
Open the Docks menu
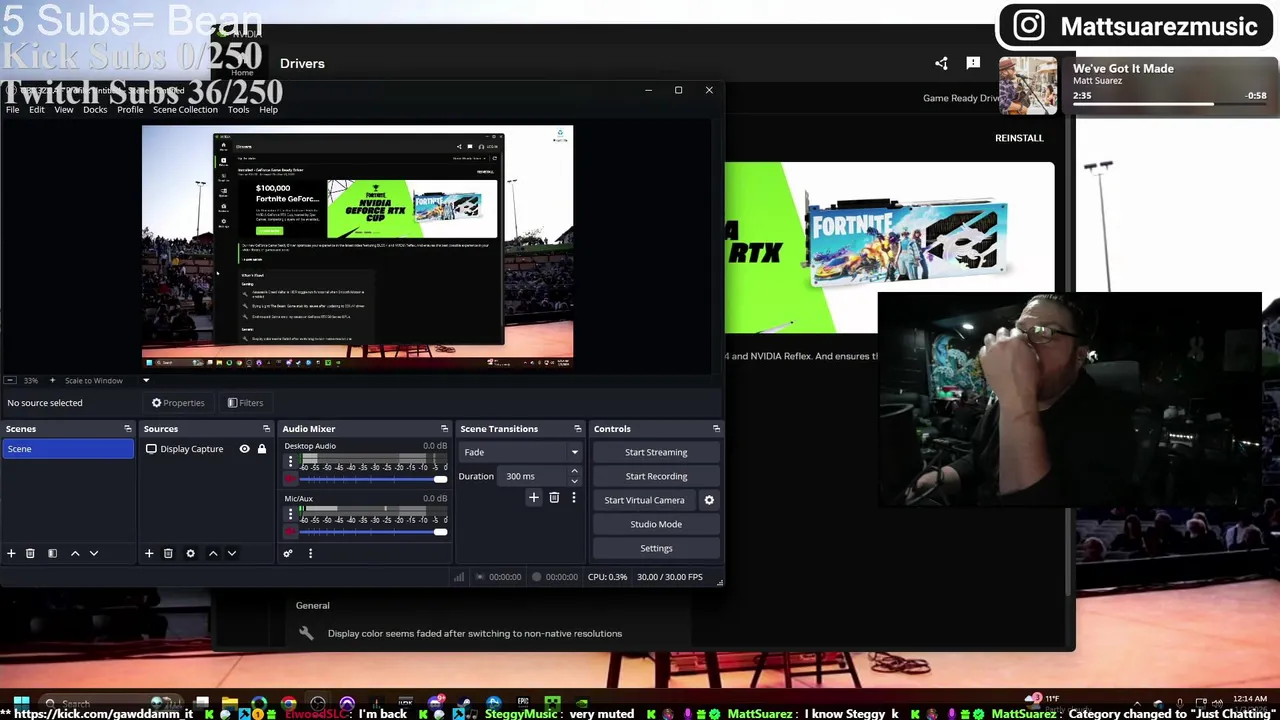click(x=95, y=110)
